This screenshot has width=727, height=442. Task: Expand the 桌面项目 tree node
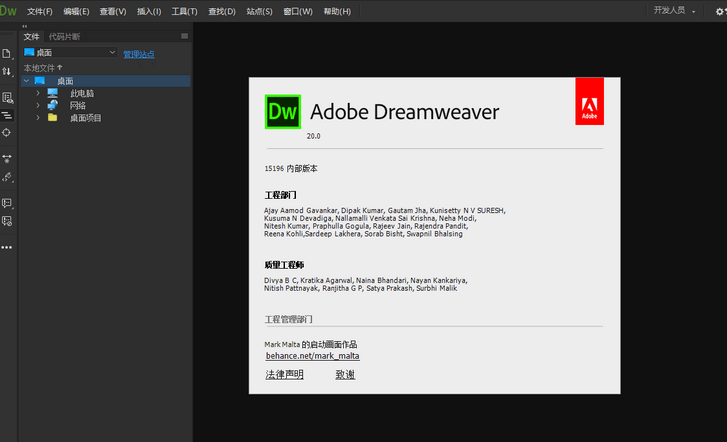(38, 118)
